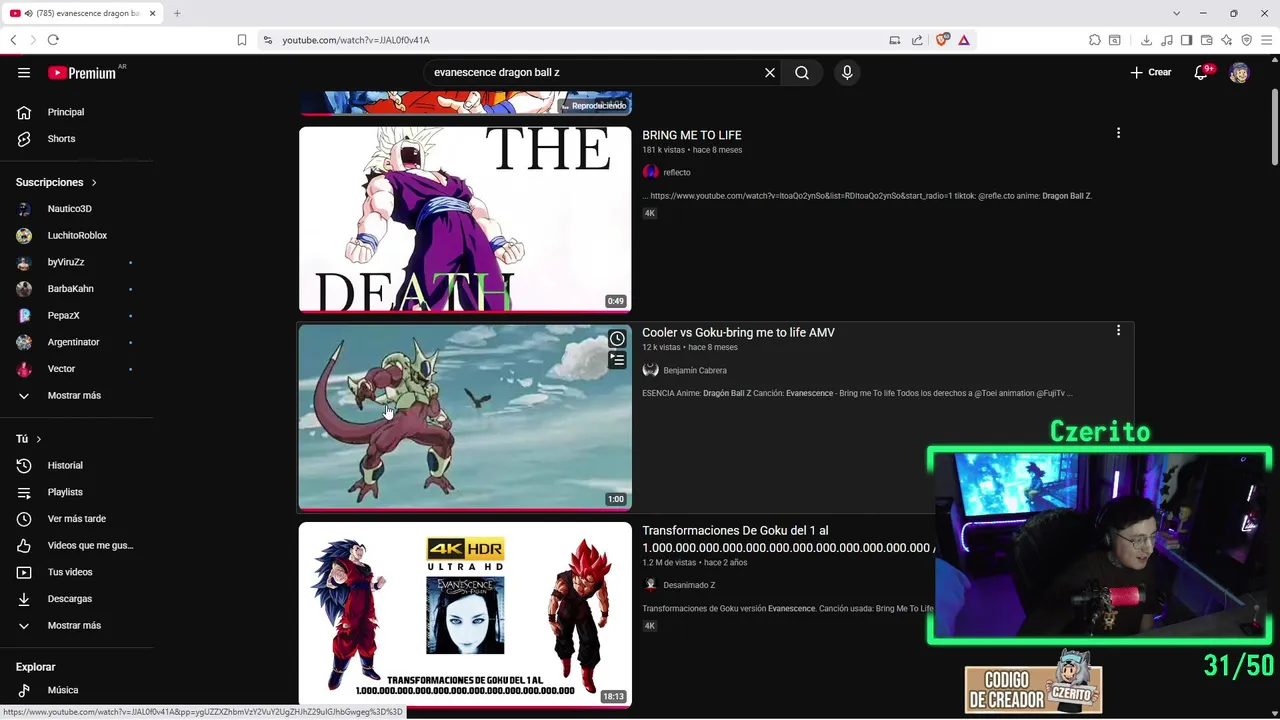Viewport: 1280px width, 720px height.
Task: Play the Cooler vs Goku AMV thumbnail
Action: point(465,417)
